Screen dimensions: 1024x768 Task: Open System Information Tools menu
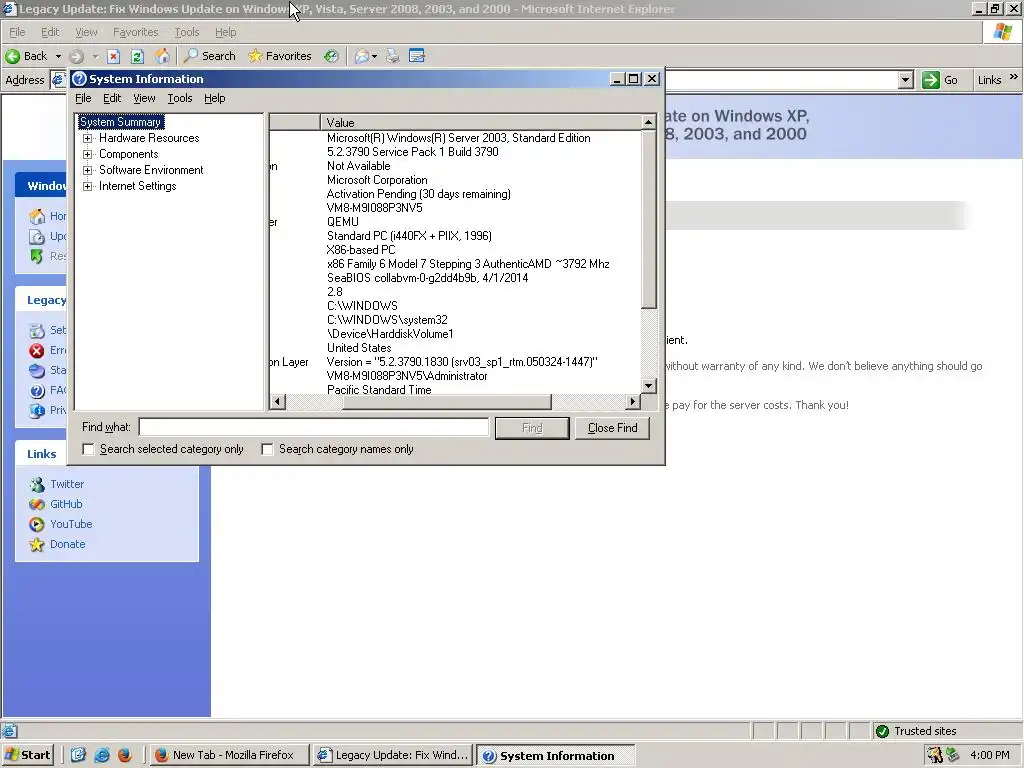(x=180, y=98)
